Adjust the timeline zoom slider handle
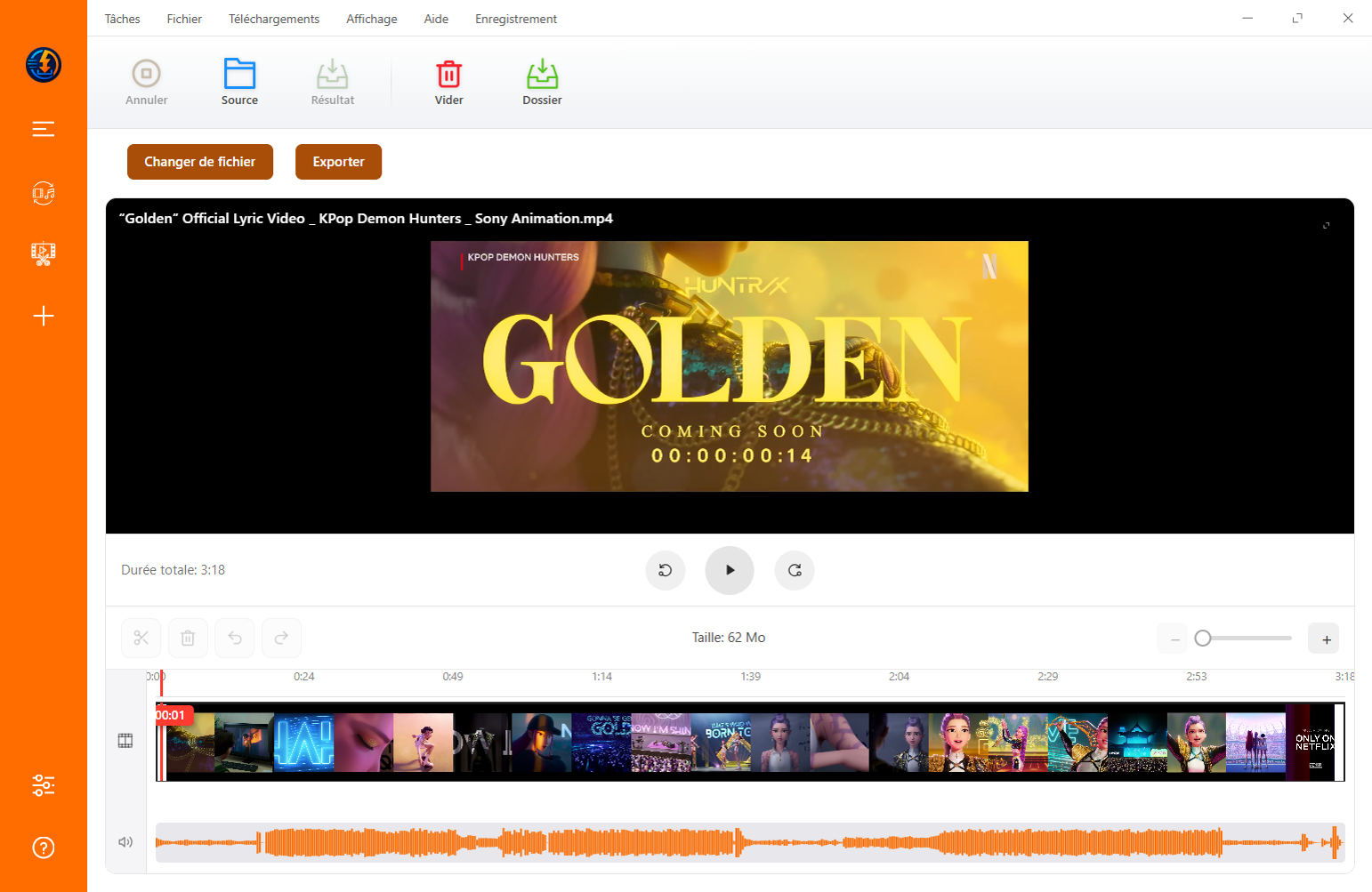The image size is (1372, 892). [x=1203, y=638]
